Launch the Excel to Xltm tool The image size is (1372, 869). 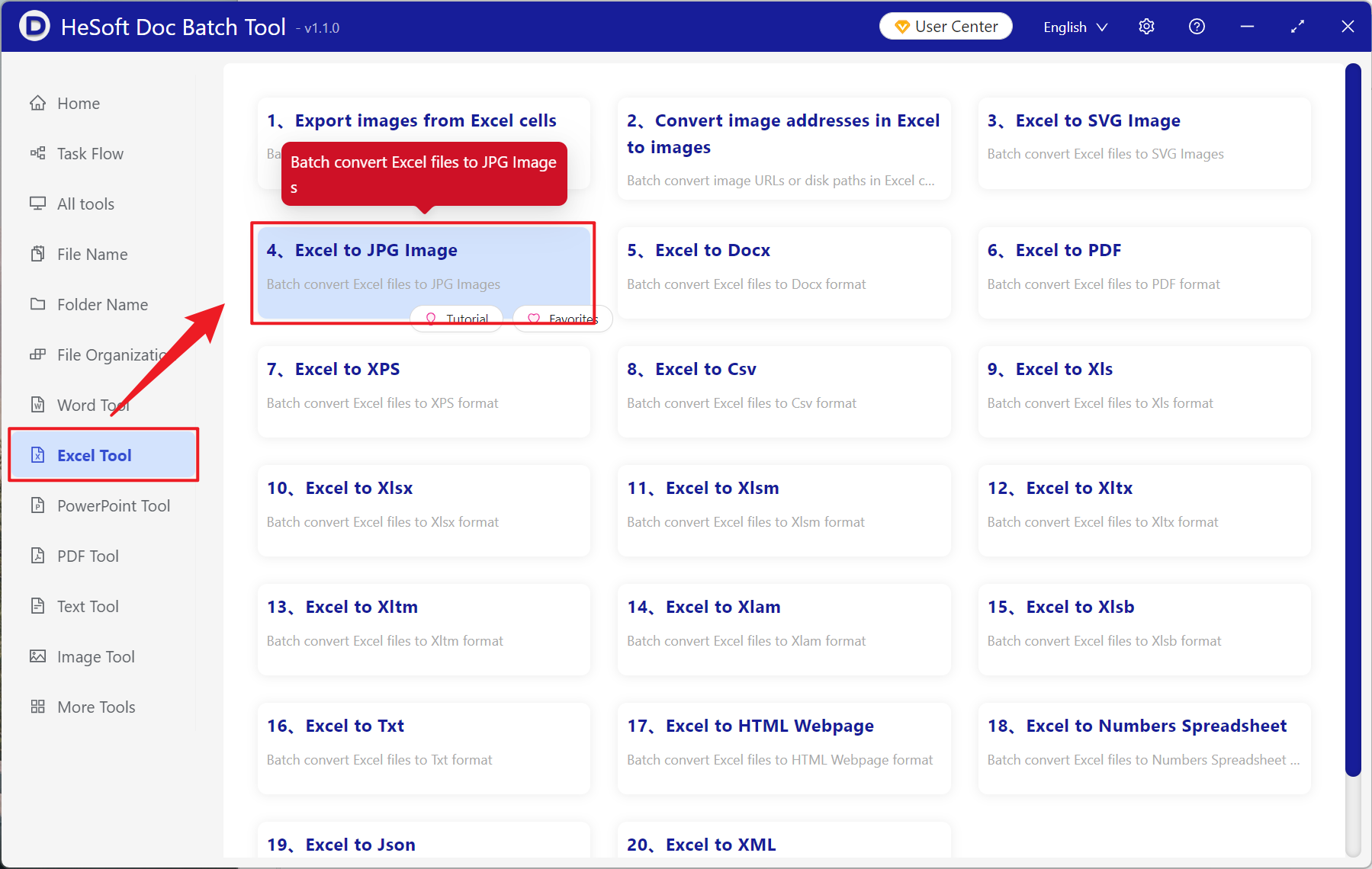[424, 629]
